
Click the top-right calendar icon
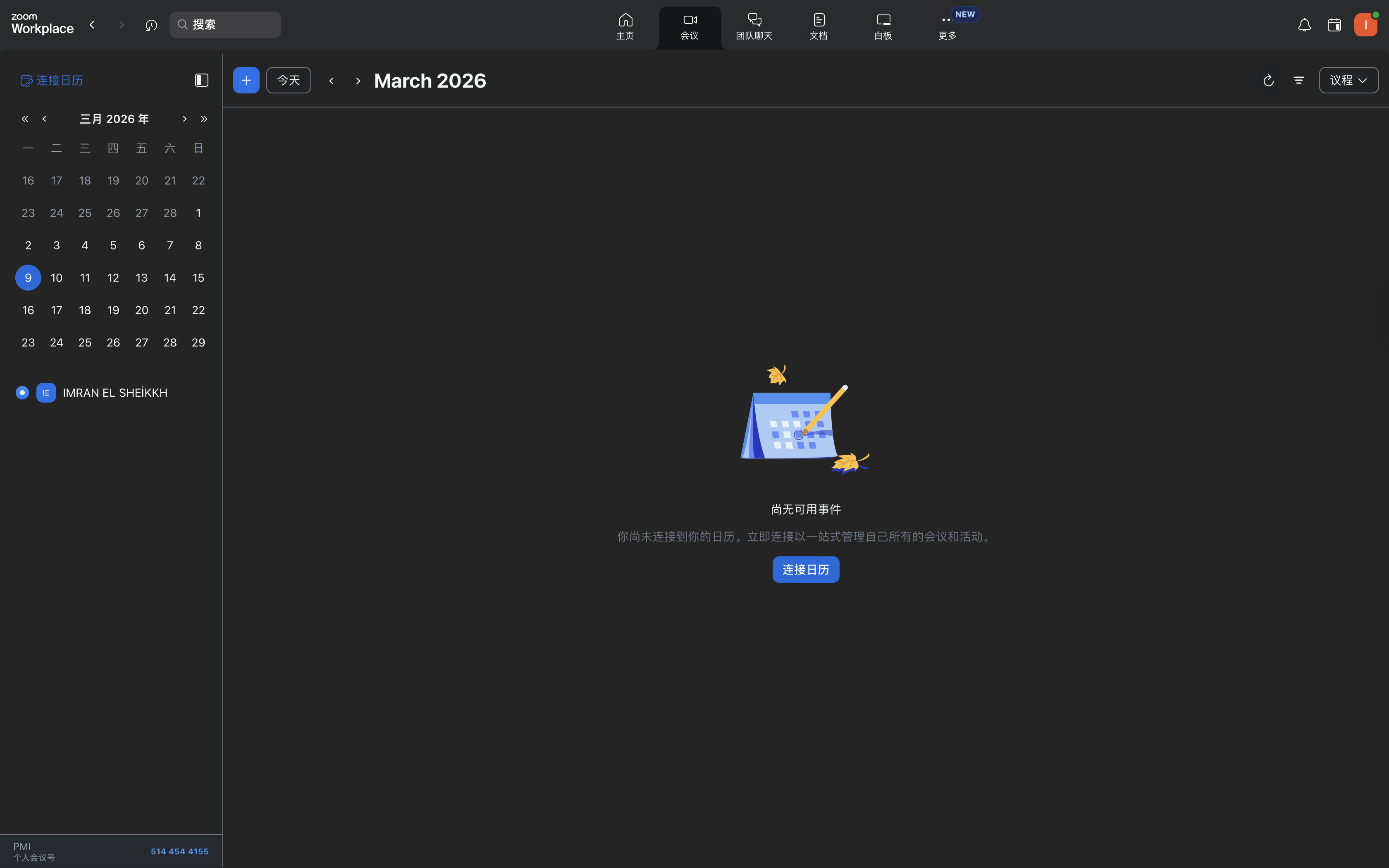tap(1334, 25)
